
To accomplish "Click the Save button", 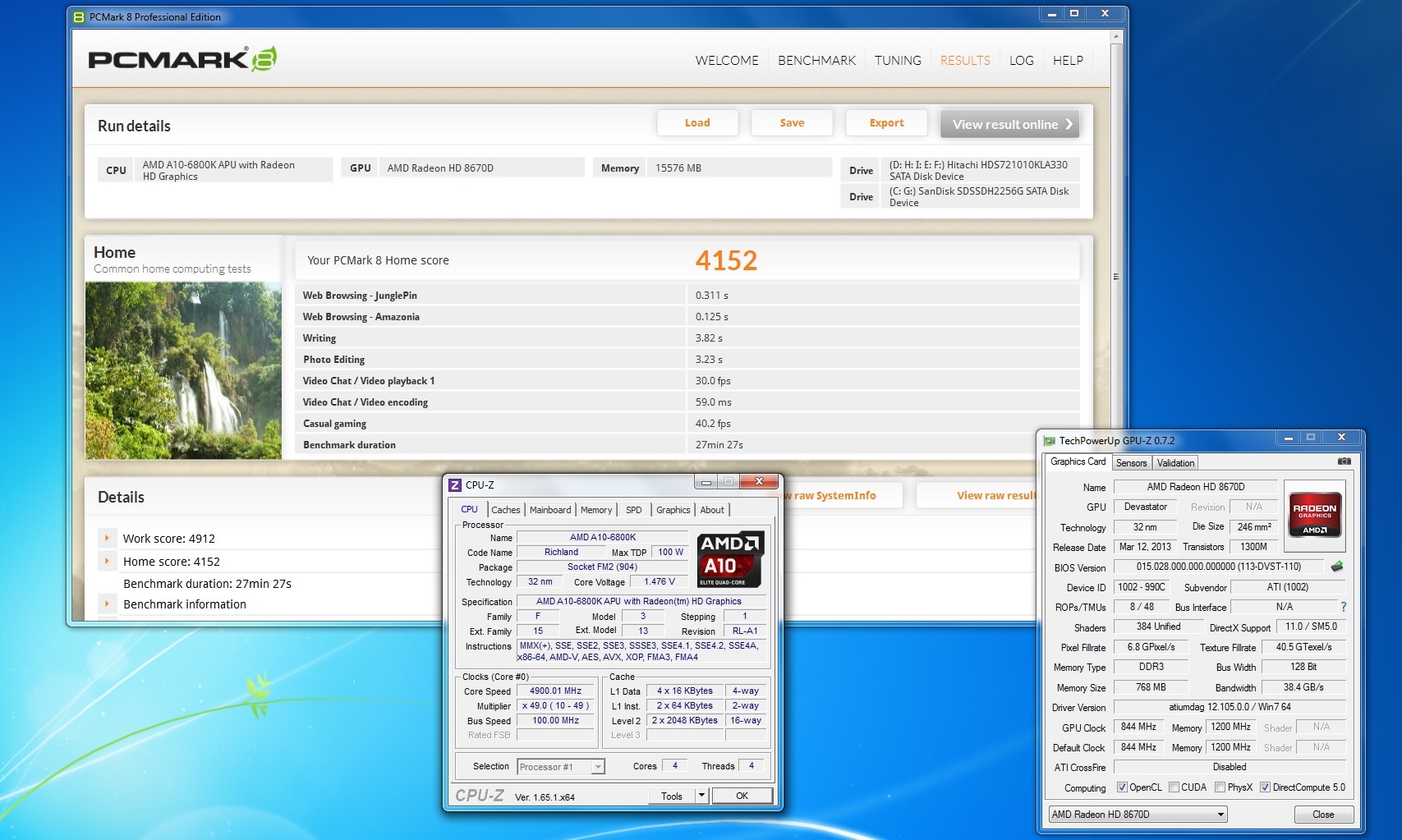I will pos(792,123).
